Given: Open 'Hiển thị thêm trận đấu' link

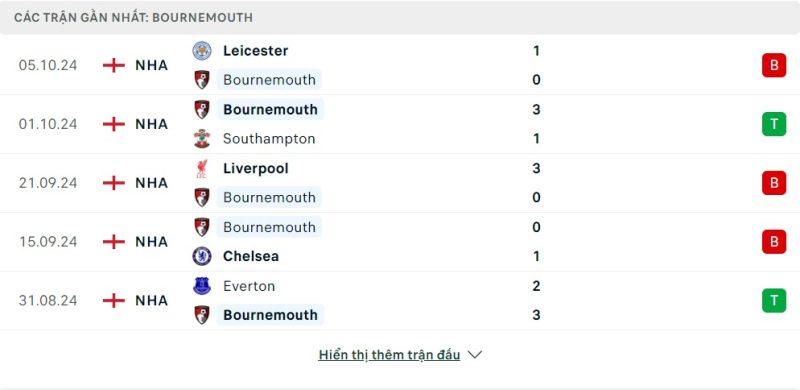Looking at the screenshot, I should pyautogui.click(x=389, y=355).
